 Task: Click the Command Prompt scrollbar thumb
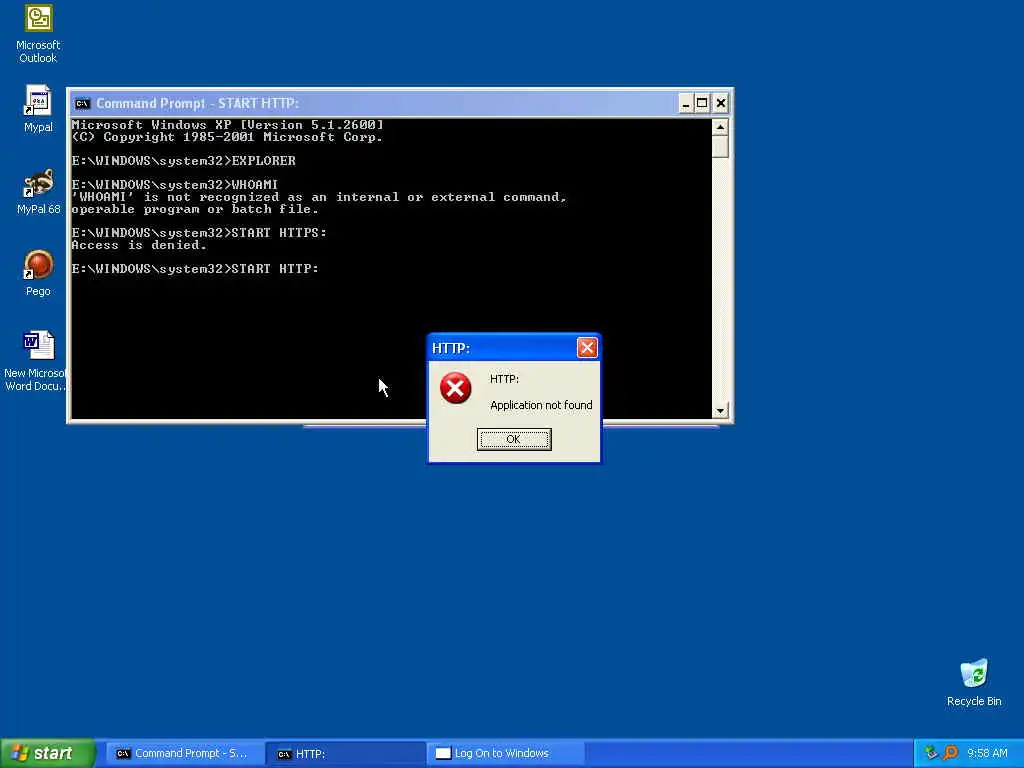tap(720, 146)
